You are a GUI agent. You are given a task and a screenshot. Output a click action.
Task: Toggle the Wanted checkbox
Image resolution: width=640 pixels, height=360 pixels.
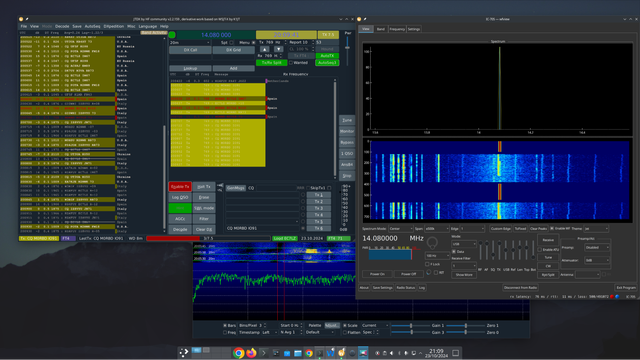pos(291,63)
